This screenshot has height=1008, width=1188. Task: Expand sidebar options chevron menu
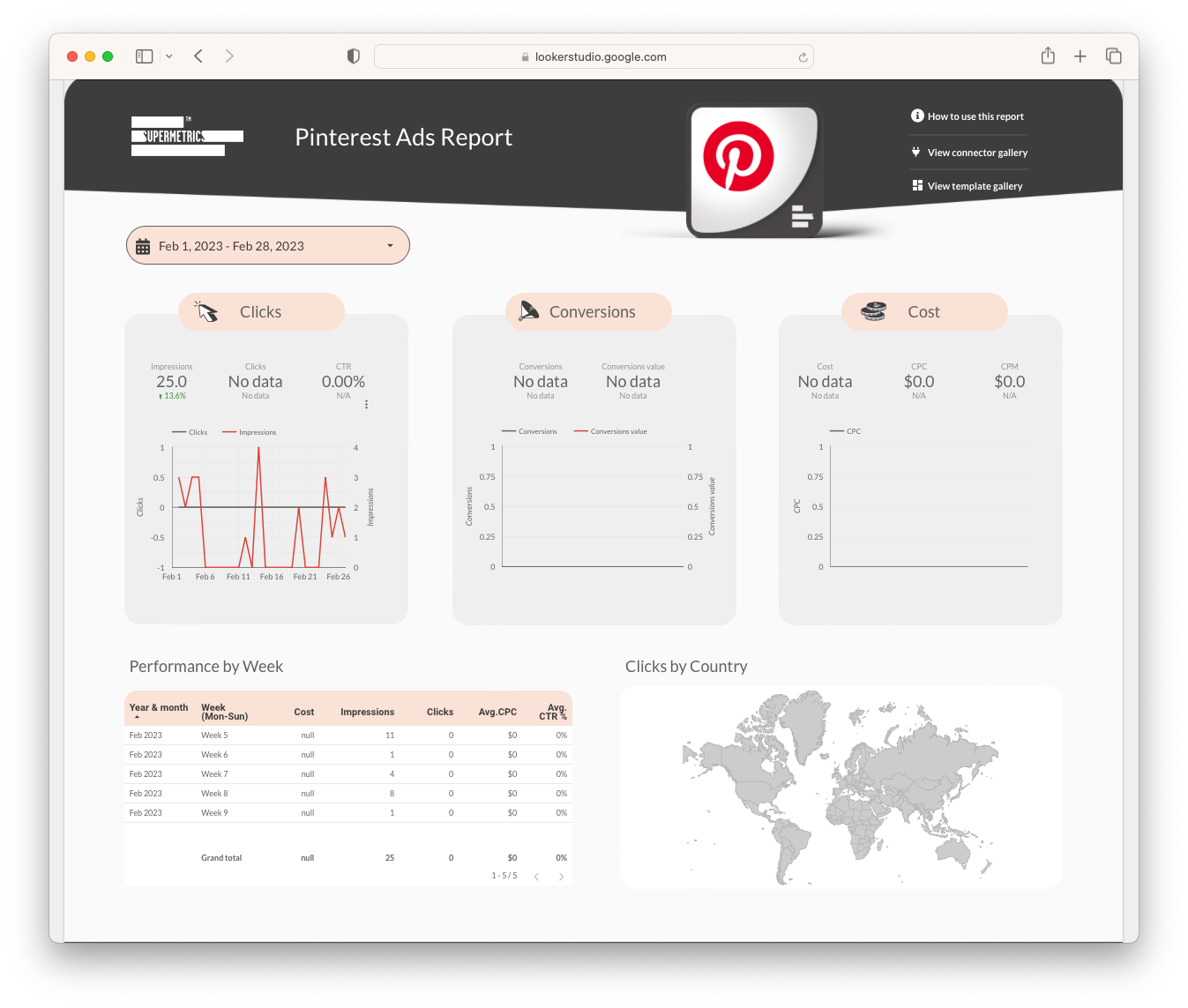(169, 56)
